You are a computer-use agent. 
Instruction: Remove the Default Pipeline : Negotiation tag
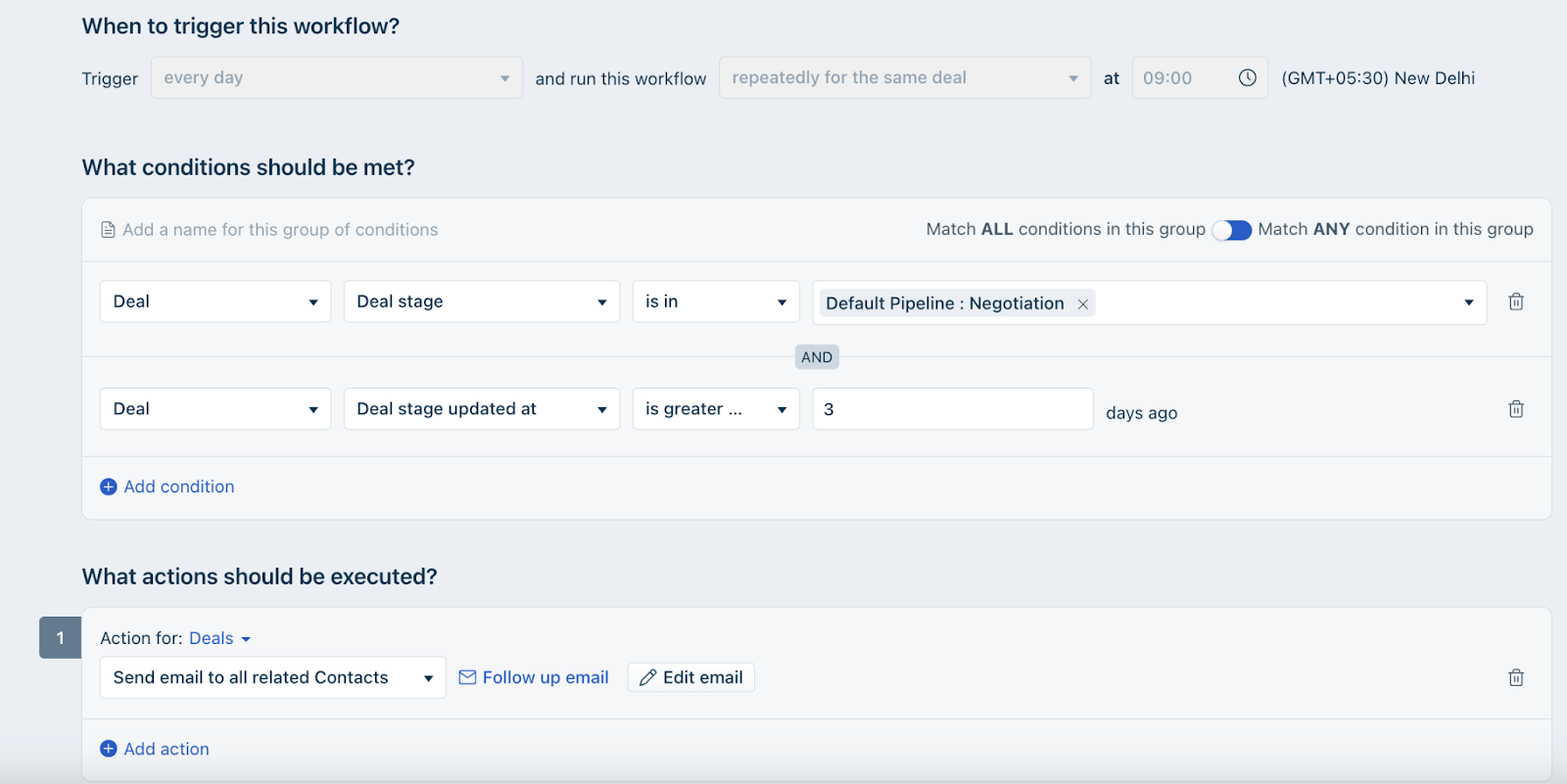(1082, 304)
